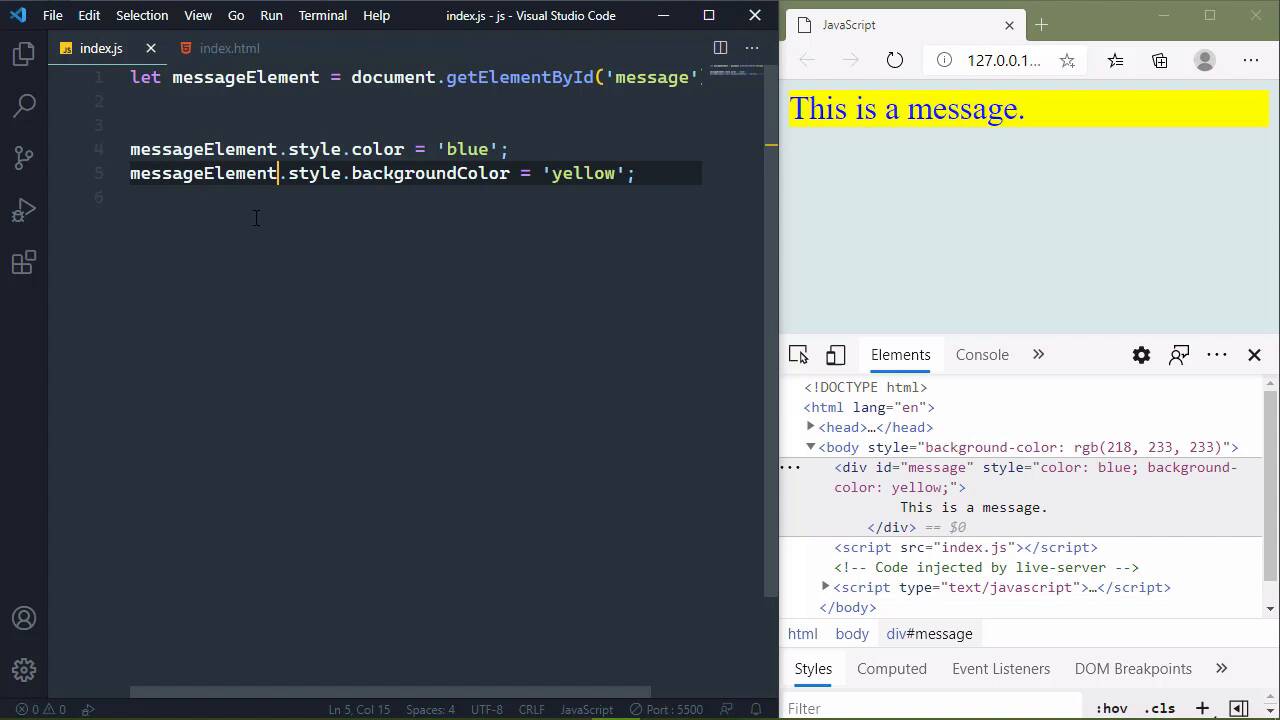1280x720 pixels.
Task: Open the browser Favorites list
Action: [1116, 60]
